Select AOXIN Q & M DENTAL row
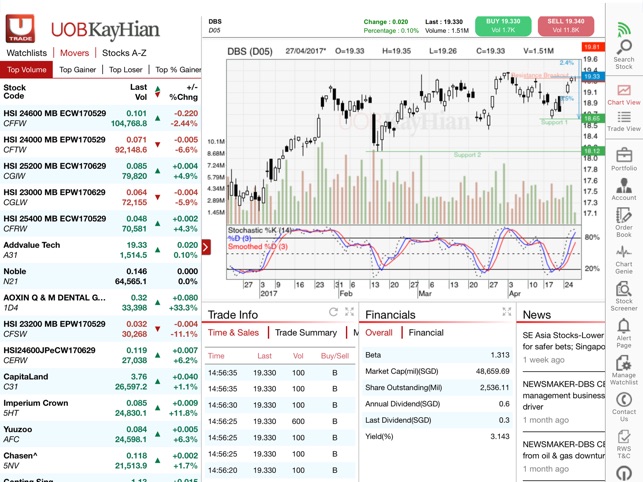 coord(100,302)
